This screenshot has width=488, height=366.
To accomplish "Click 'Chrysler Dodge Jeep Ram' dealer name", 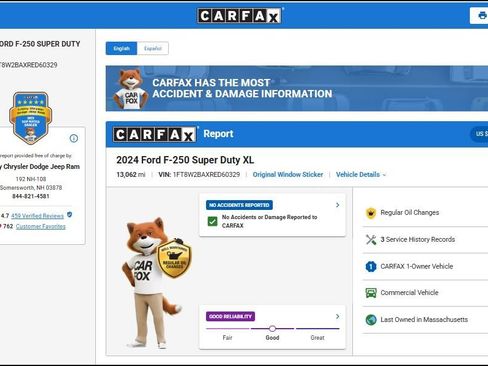I will click(x=40, y=167).
